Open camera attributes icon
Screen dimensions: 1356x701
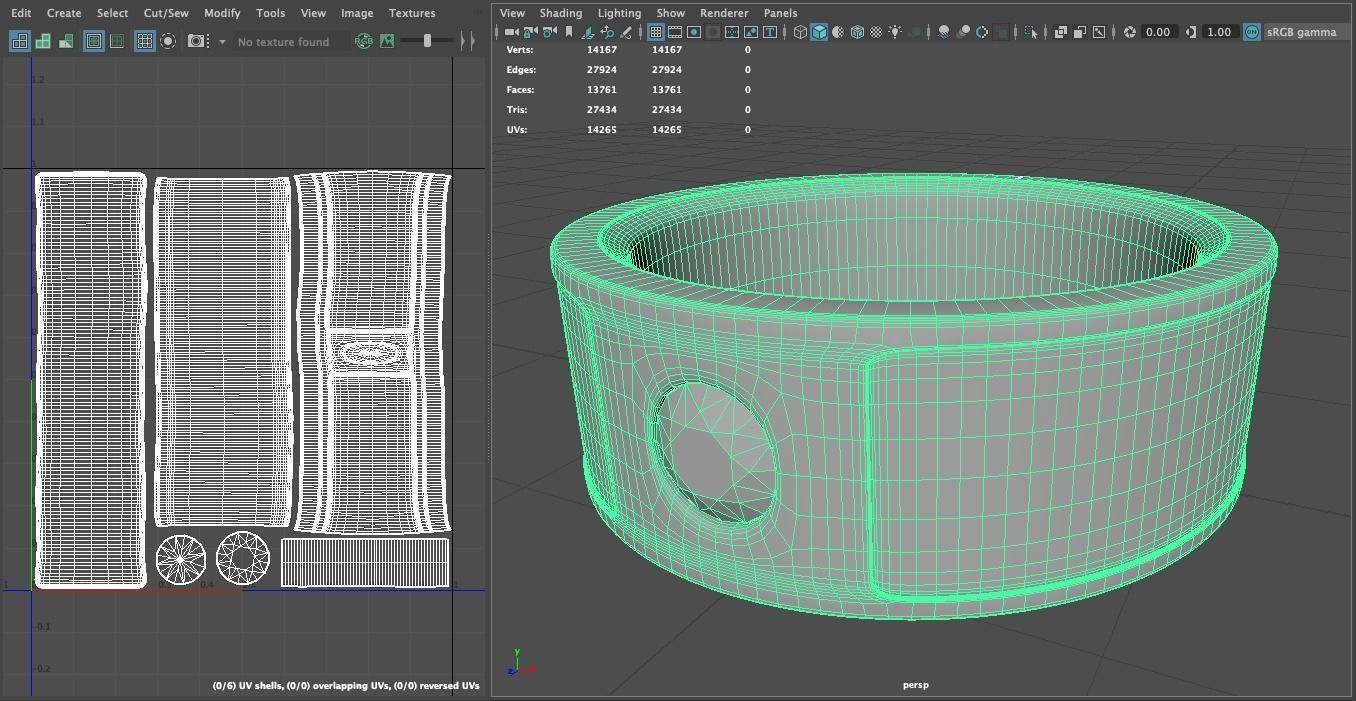pyautogui.click(x=550, y=32)
